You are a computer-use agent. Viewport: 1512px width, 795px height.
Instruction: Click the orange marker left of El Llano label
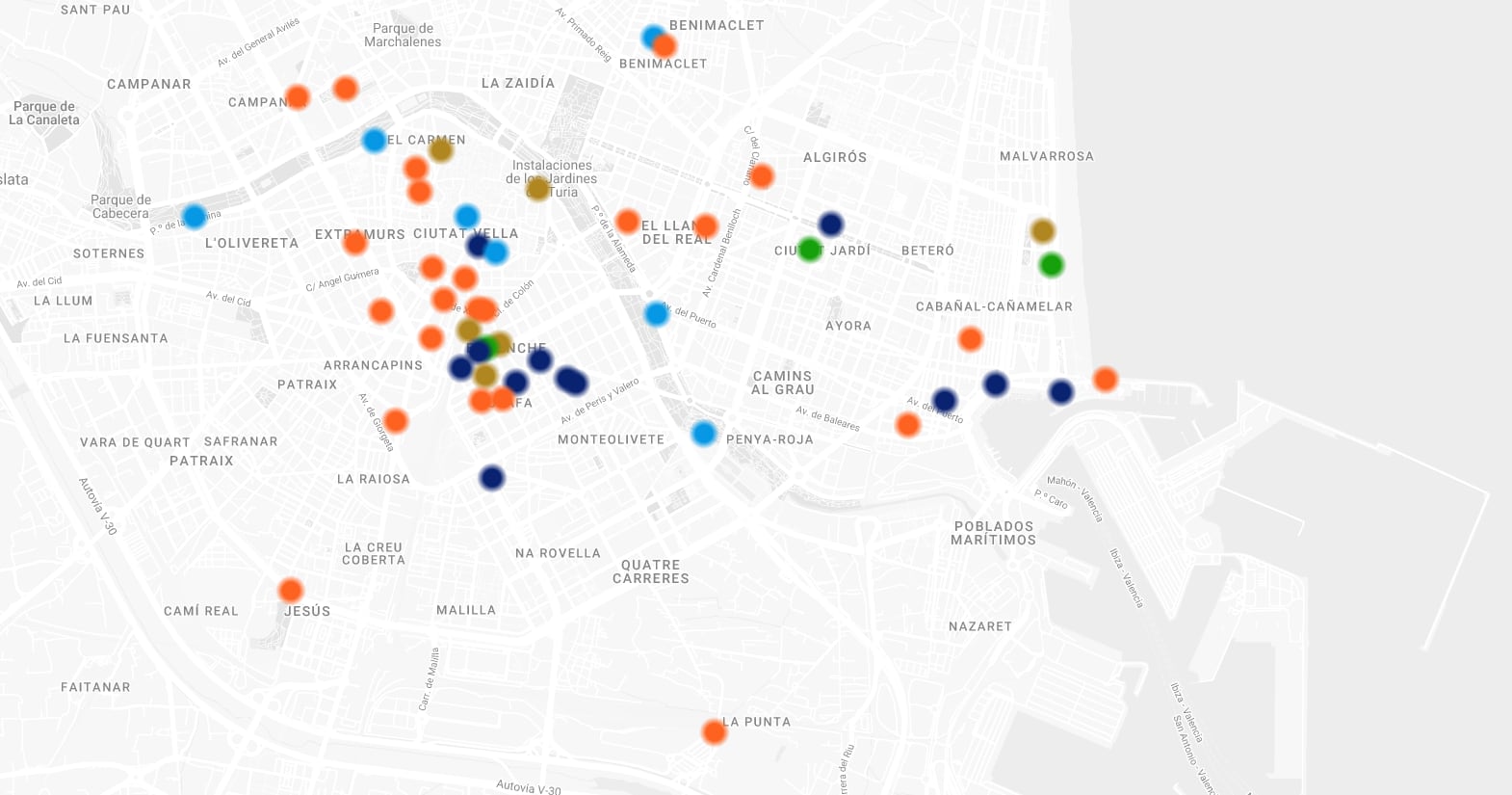pos(628,222)
